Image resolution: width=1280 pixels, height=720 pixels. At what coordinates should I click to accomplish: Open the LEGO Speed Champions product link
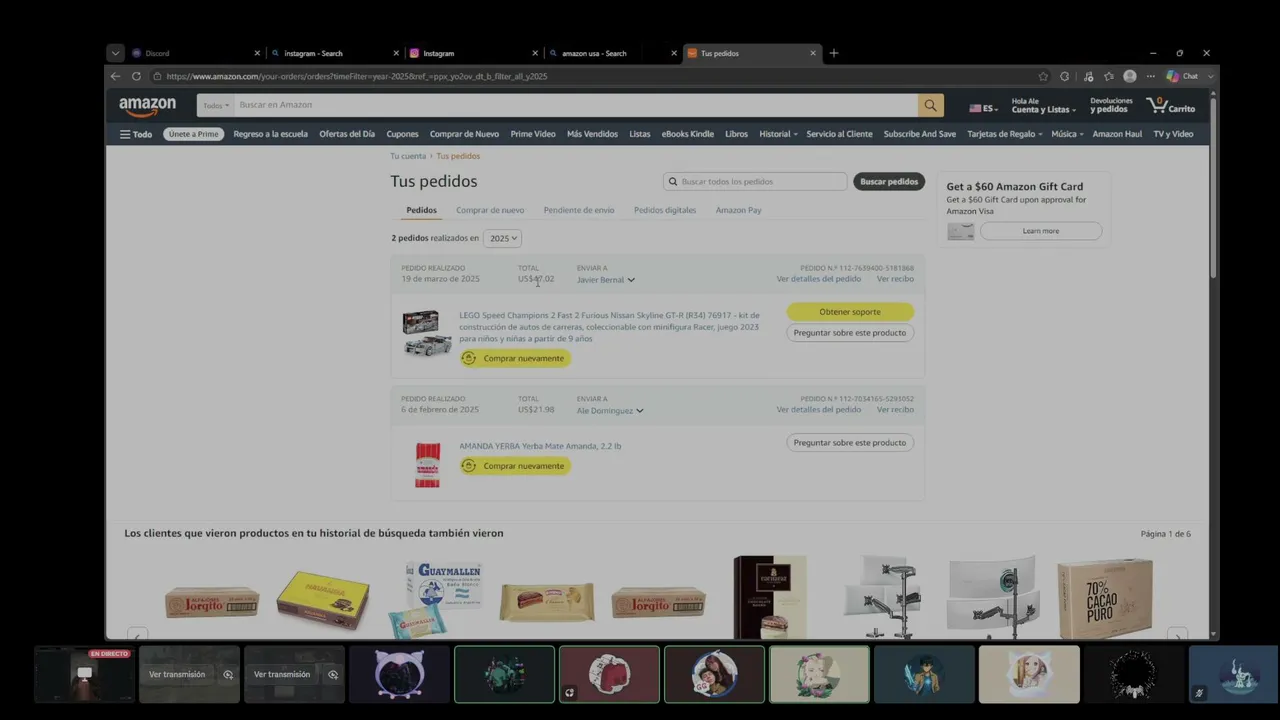(609, 327)
